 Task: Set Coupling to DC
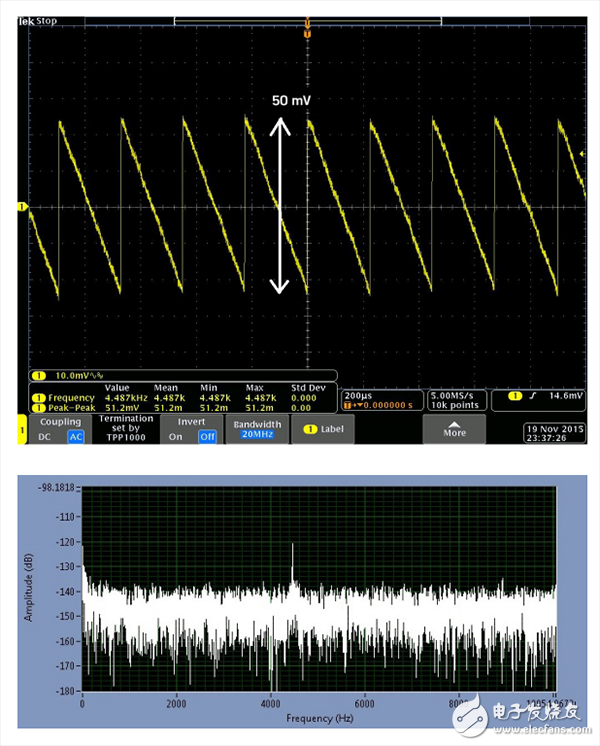[x=46, y=437]
